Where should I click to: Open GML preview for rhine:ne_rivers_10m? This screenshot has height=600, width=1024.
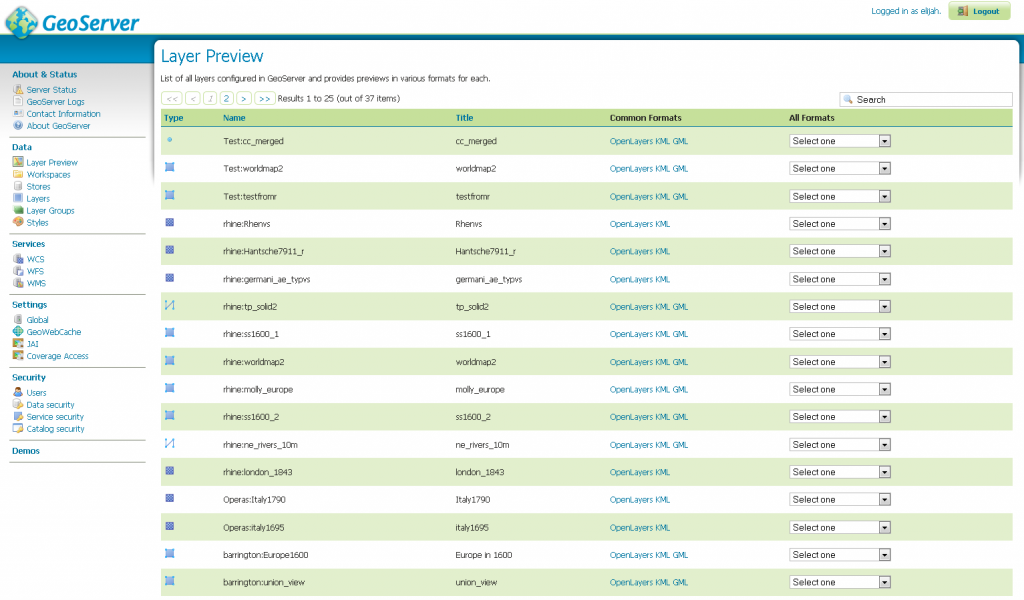tap(680, 445)
